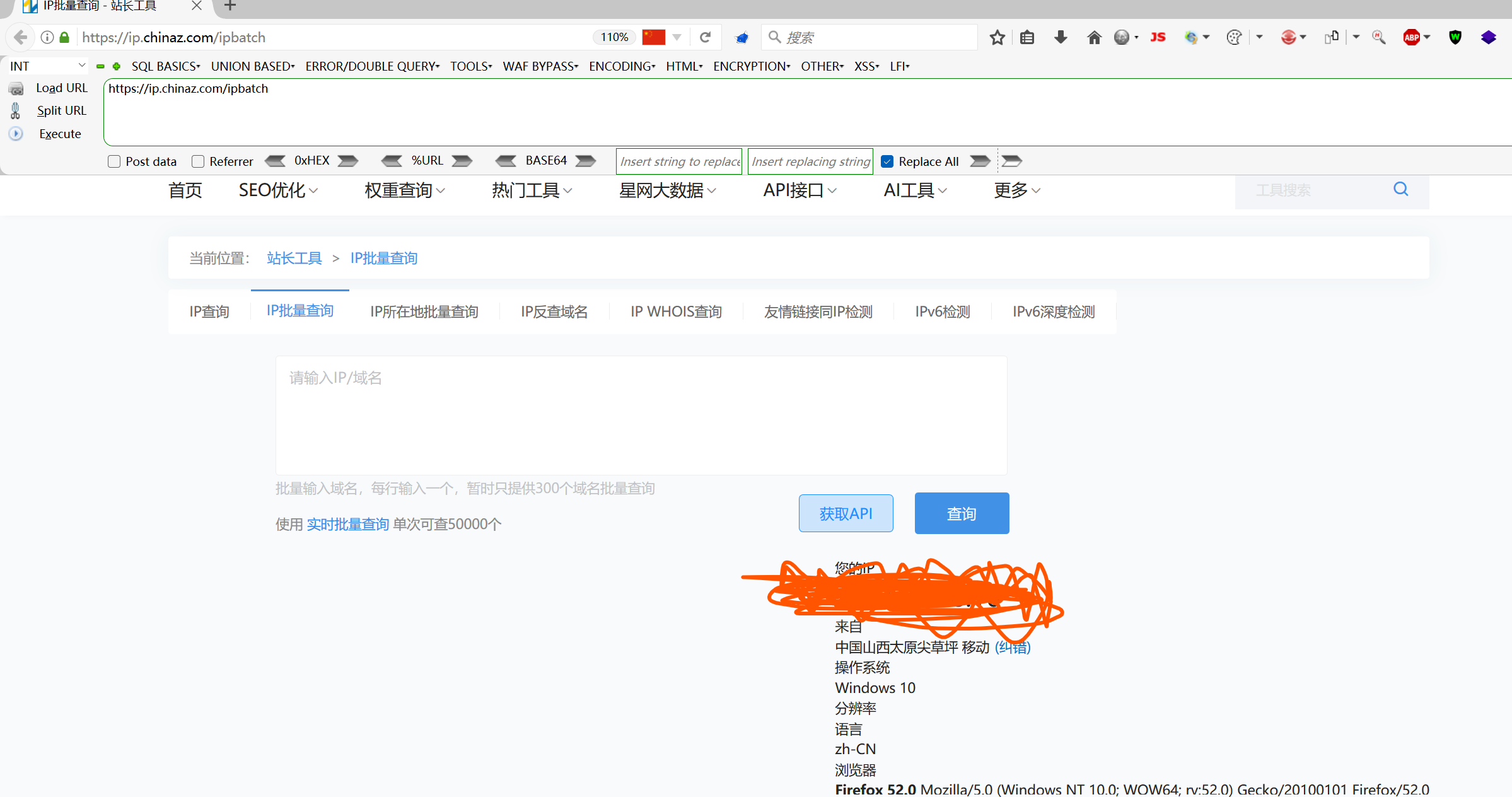Screen dimensions: 1512x797
Task: Go to 首页 in site navigation
Action: [185, 190]
